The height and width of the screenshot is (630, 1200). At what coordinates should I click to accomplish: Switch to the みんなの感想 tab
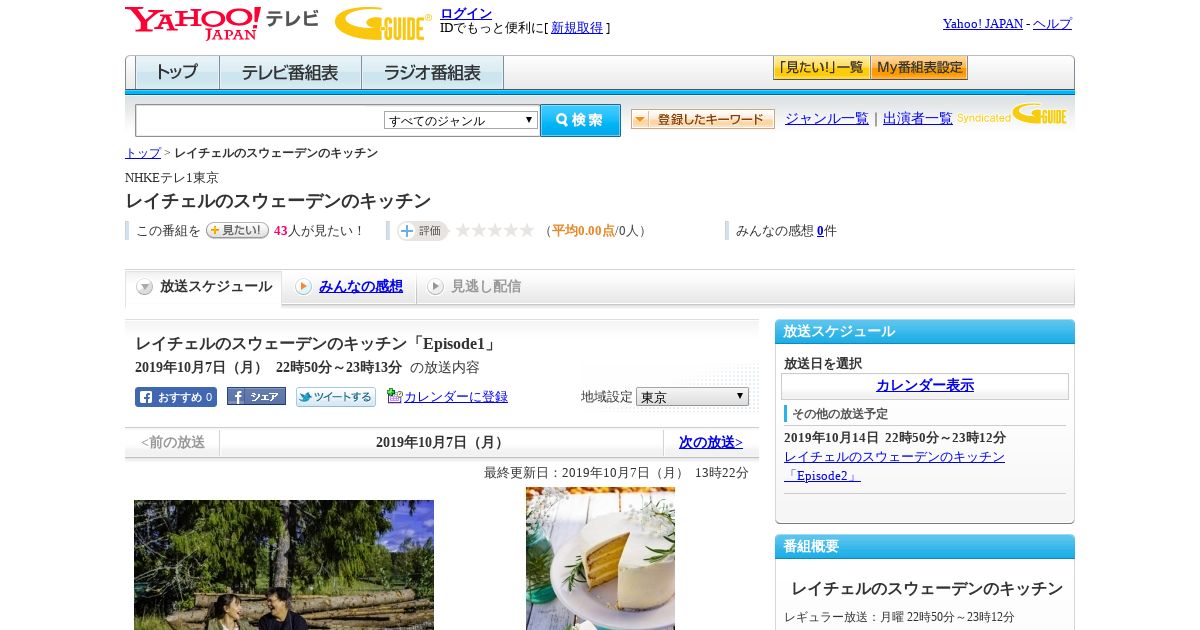[x=349, y=287]
